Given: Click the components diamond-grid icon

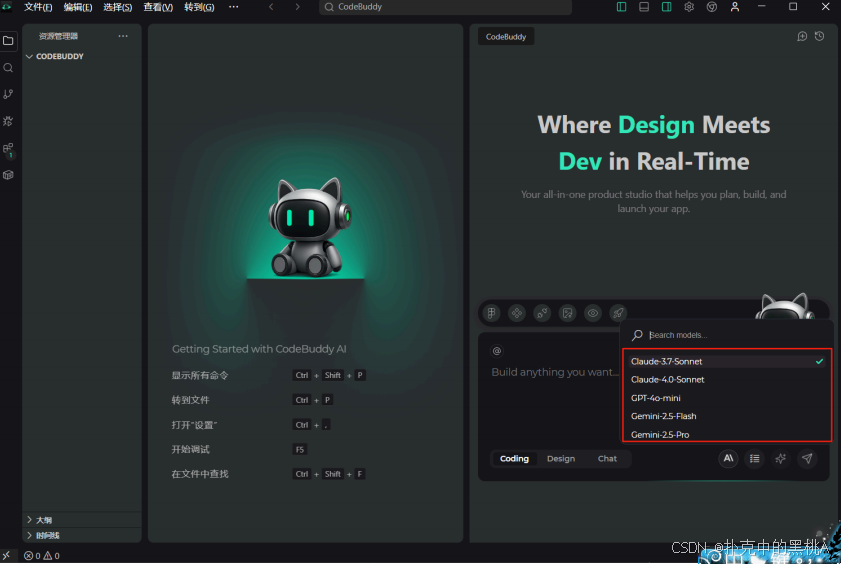Looking at the screenshot, I should [517, 313].
